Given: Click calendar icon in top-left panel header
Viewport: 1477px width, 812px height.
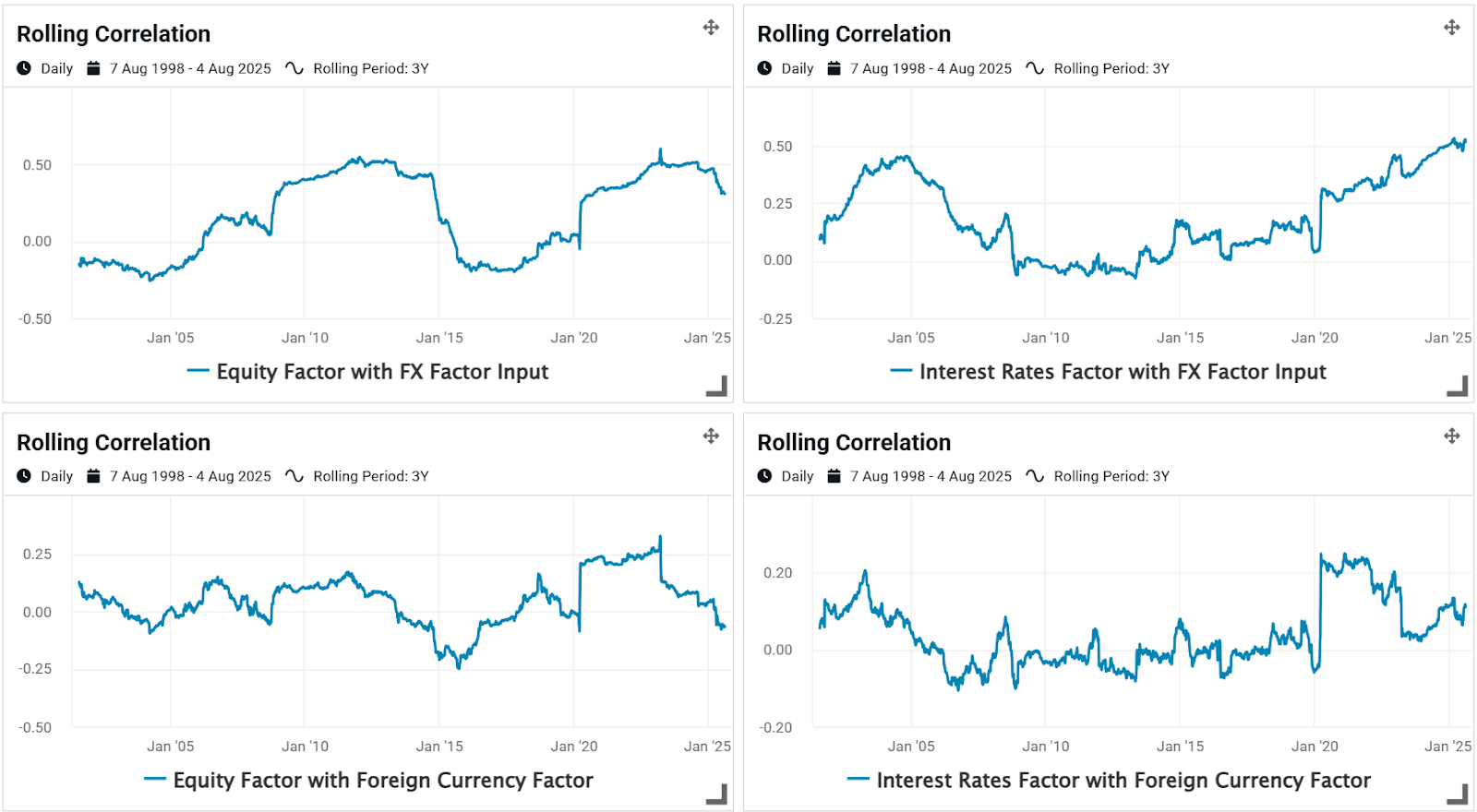Looking at the screenshot, I should [93, 68].
